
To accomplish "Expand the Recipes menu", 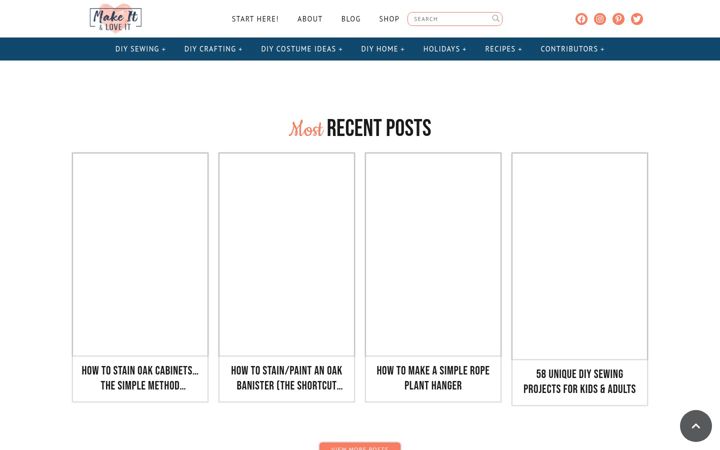I will click(503, 49).
